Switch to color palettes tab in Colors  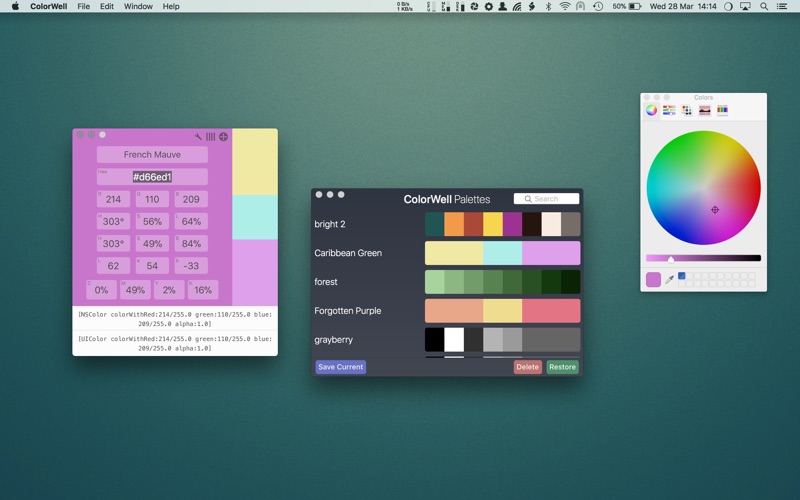point(687,110)
